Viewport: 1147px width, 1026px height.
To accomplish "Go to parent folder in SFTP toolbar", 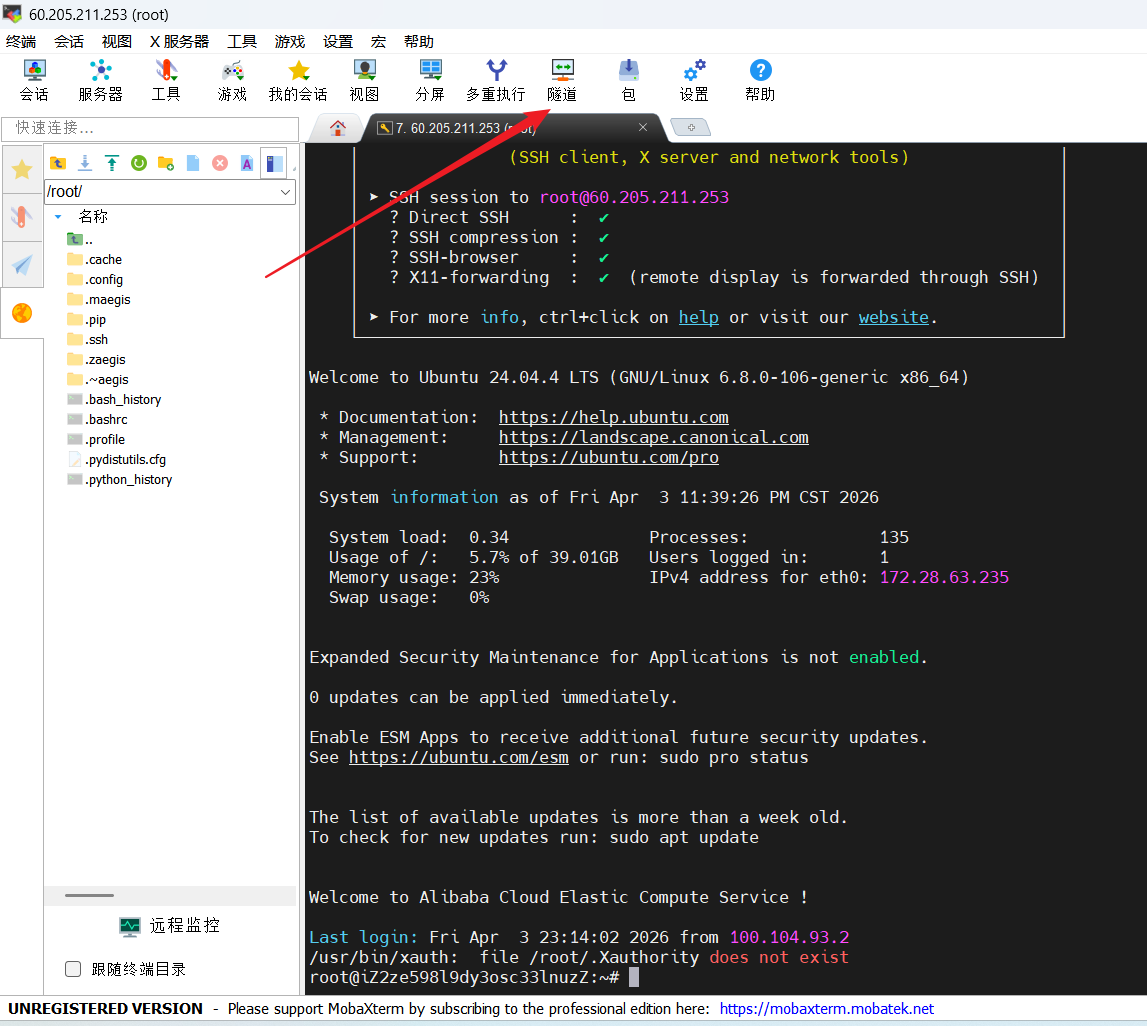I will tap(58, 163).
